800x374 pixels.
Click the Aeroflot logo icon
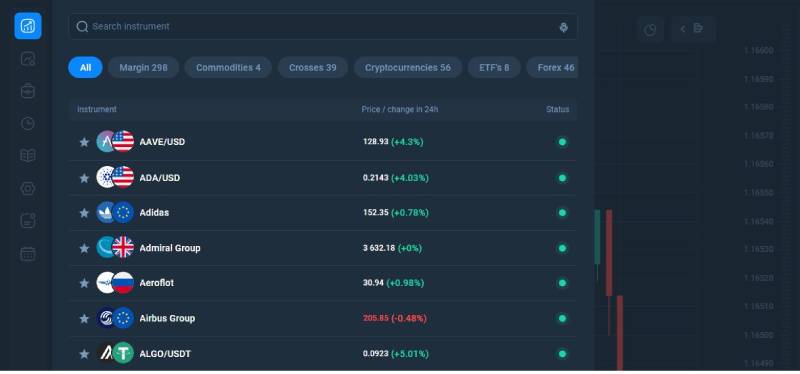click(106, 283)
